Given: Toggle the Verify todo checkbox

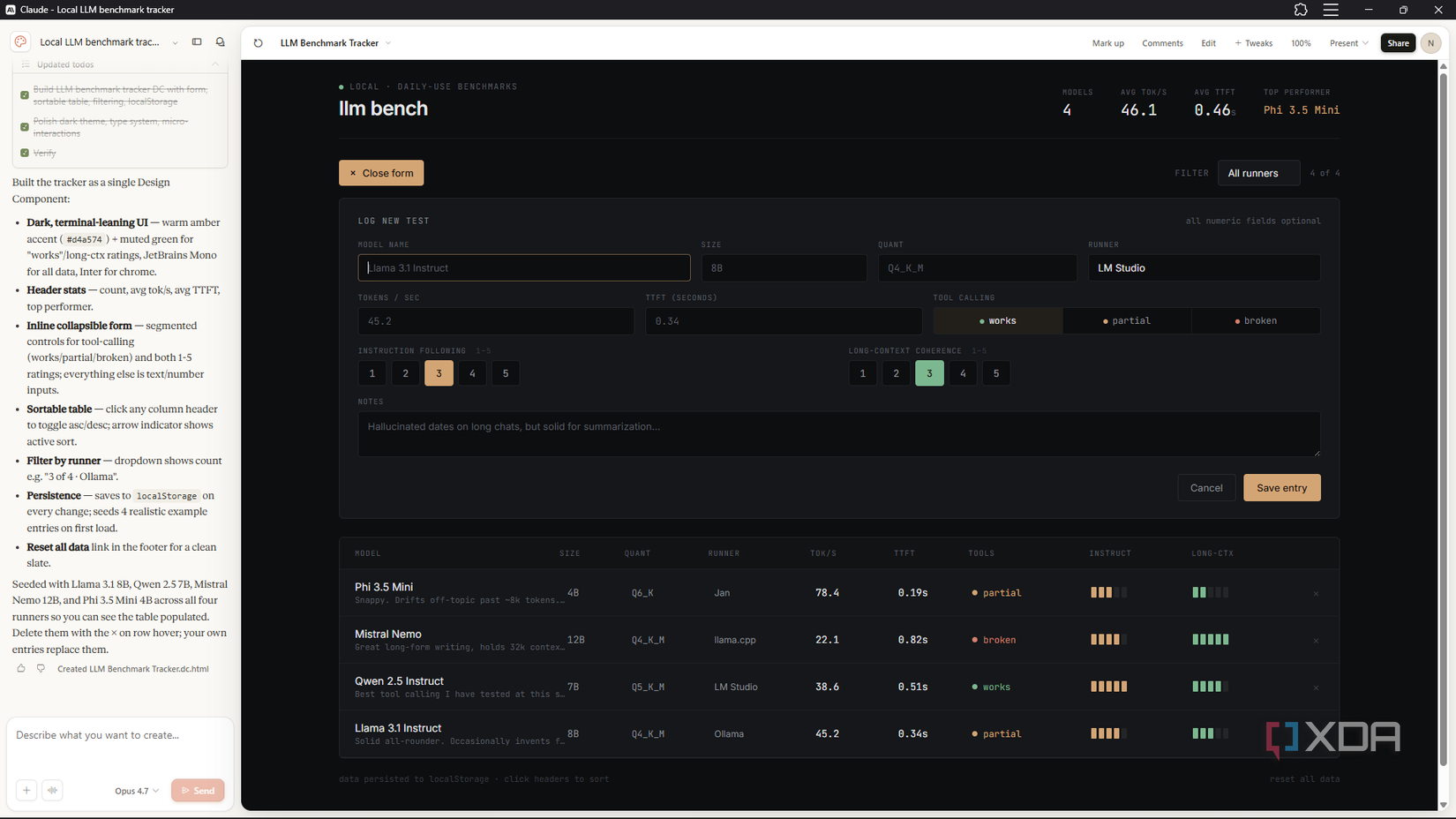Looking at the screenshot, I should pyautogui.click(x=25, y=153).
